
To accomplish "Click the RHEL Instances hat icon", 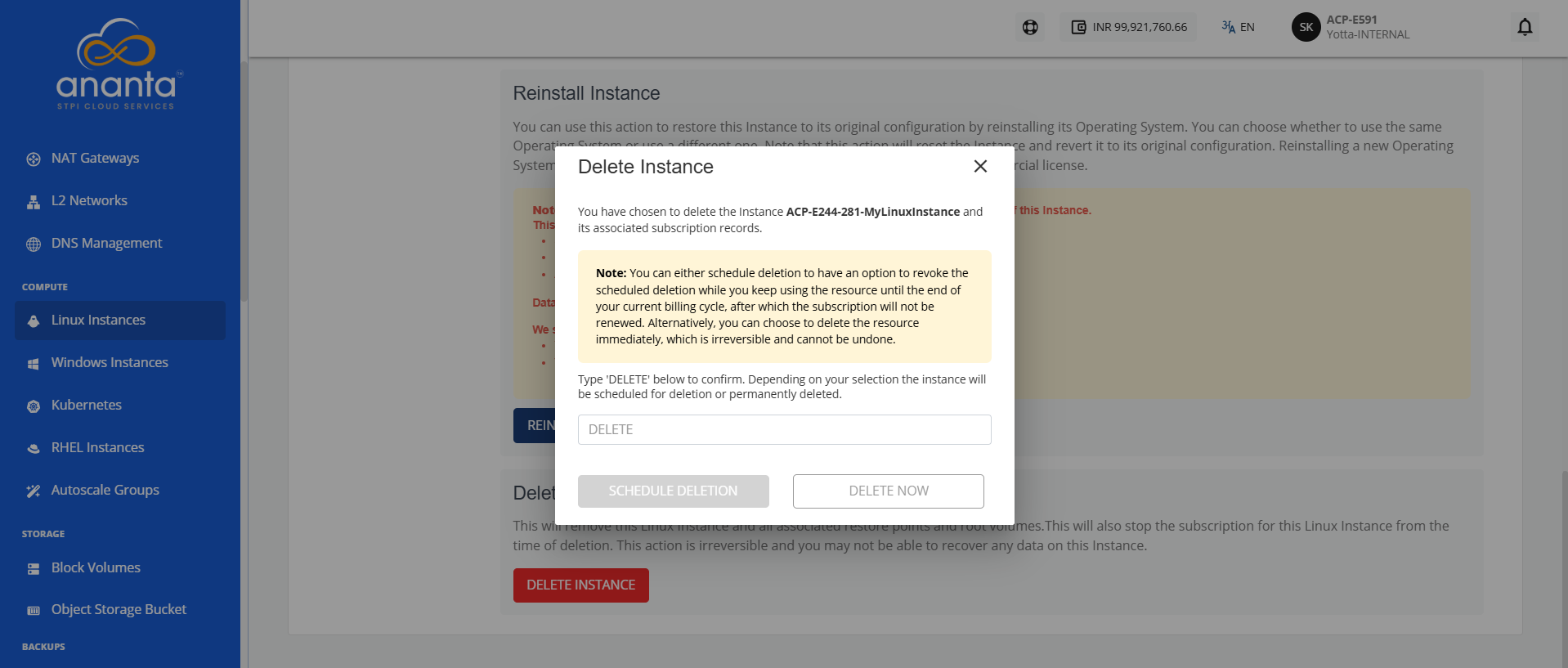I will [x=34, y=448].
